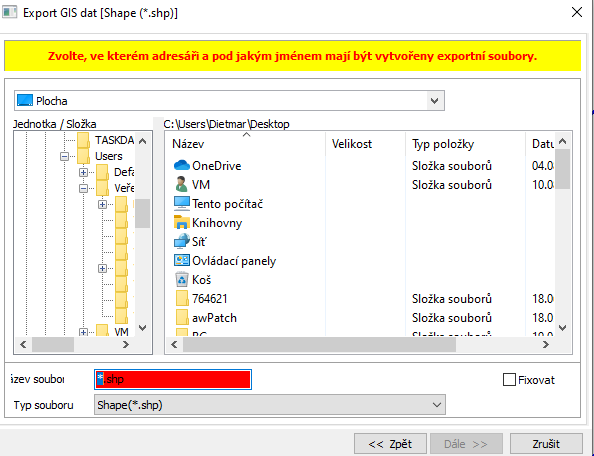This screenshot has width=594, height=456.
Task: Select the Tento počítač computer icon
Action: tap(181, 203)
